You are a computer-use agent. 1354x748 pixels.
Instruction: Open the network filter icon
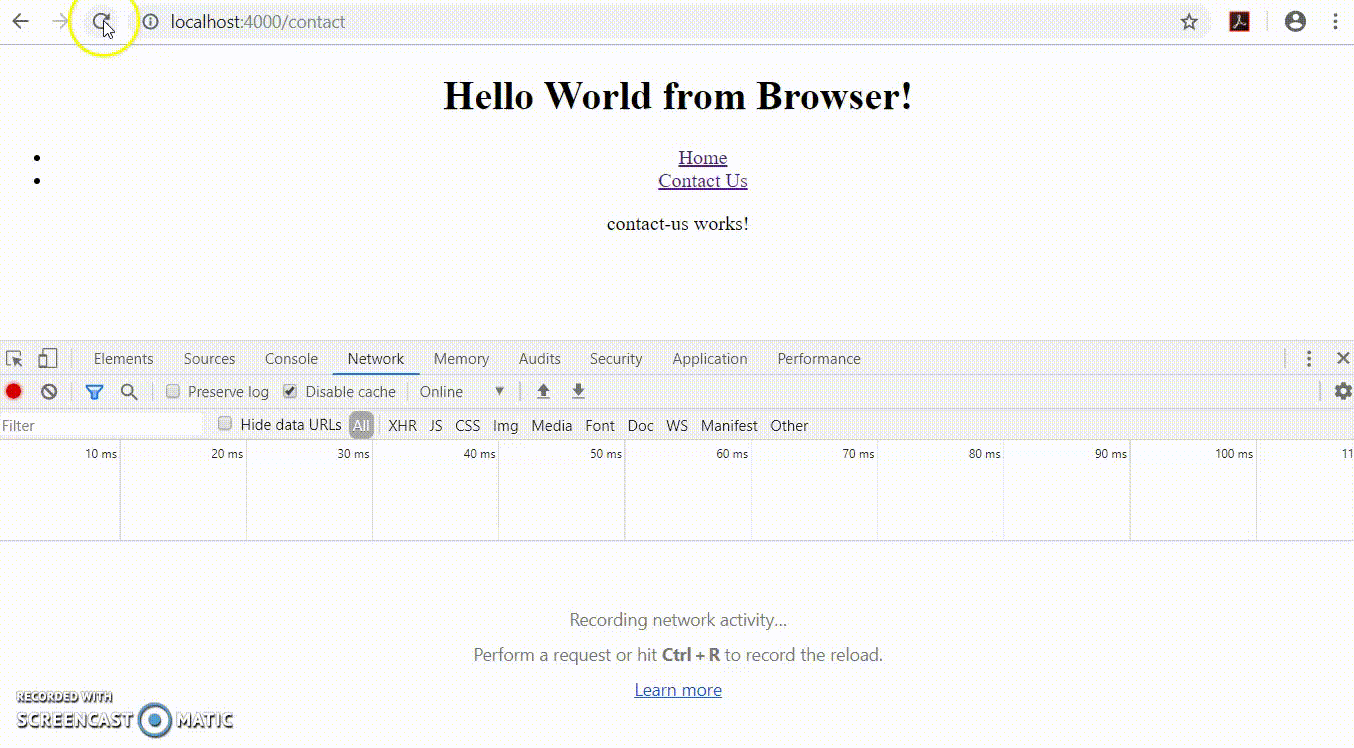click(x=94, y=391)
